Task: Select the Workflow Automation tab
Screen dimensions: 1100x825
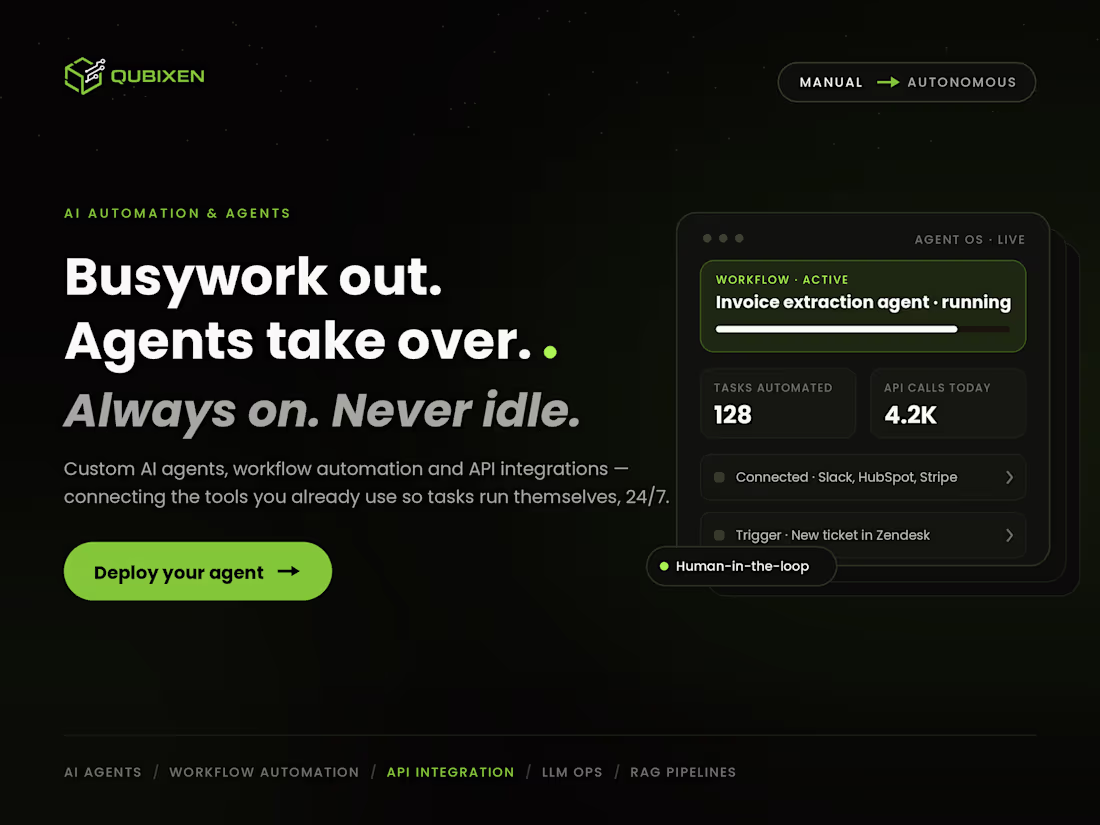Action: (264, 772)
